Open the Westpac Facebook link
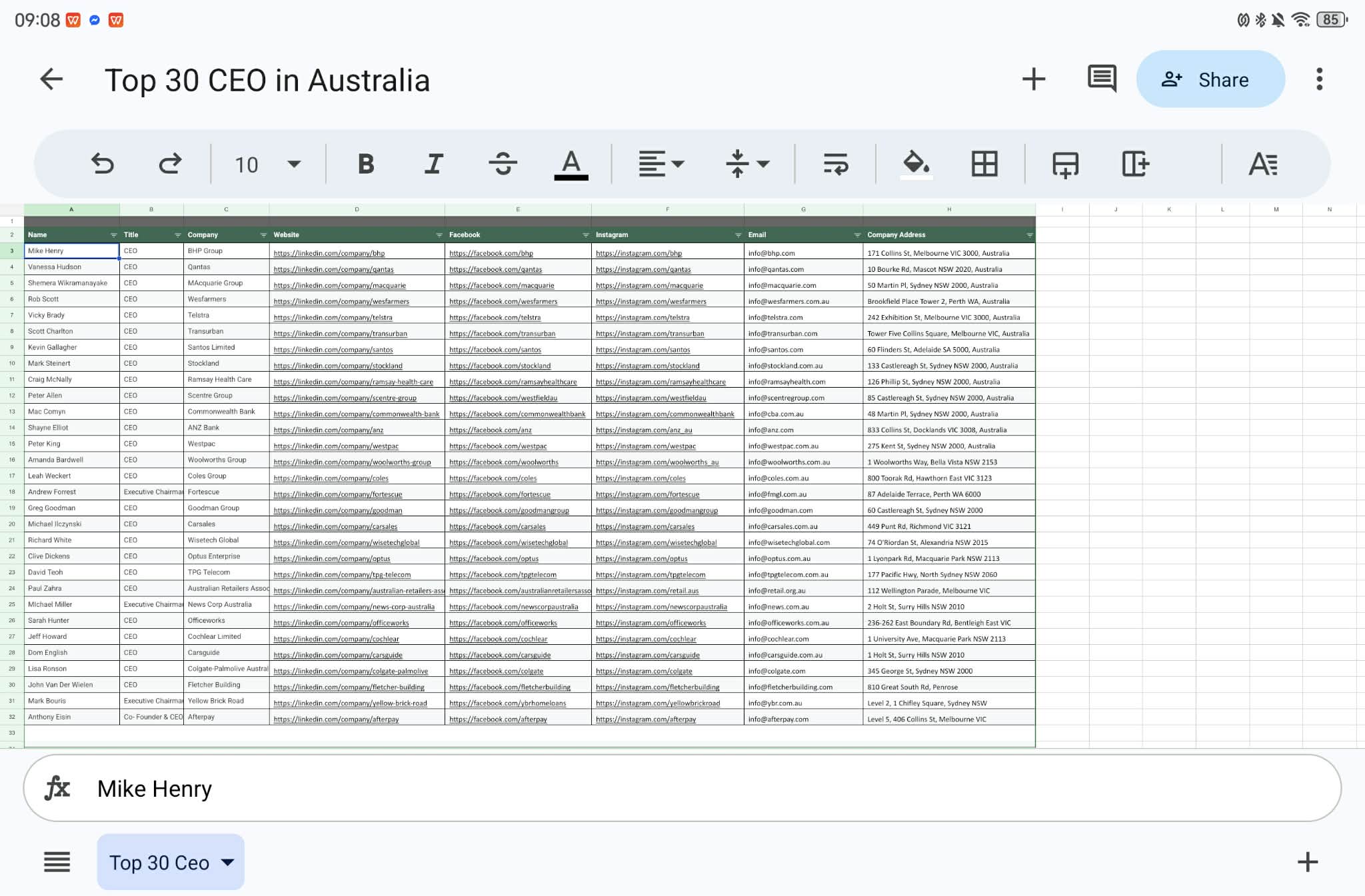Image resolution: width=1365 pixels, height=896 pixels. pyautogui.click(x=498, y=446)
